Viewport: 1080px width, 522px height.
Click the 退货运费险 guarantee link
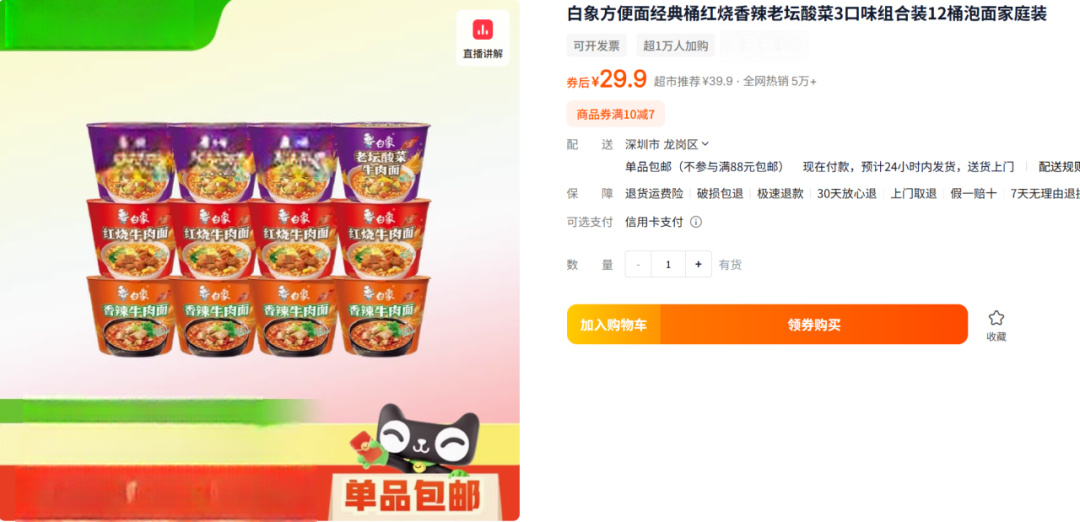point(654,194)
